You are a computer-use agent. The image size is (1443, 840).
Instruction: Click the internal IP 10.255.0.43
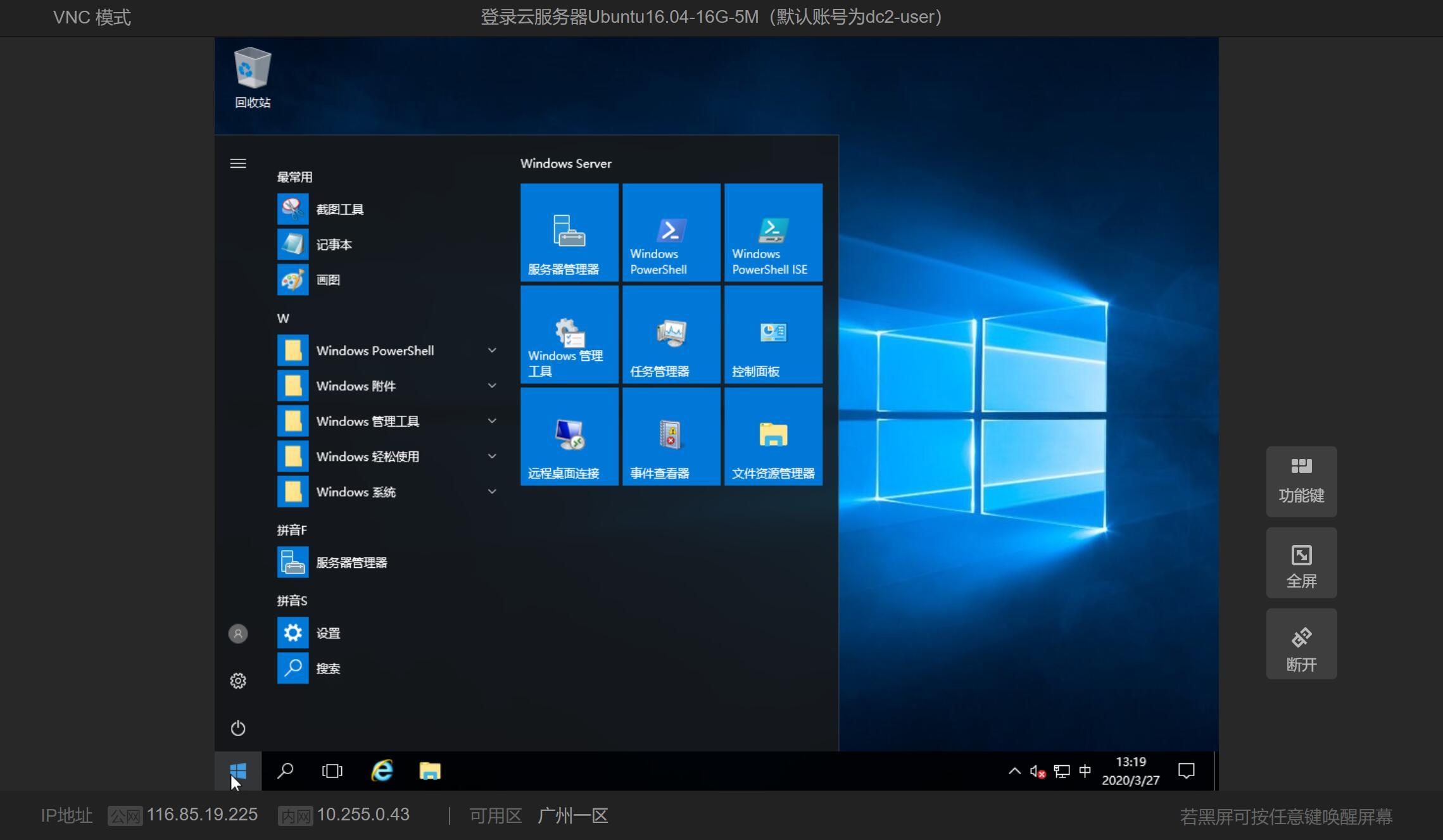coord(363,815)
